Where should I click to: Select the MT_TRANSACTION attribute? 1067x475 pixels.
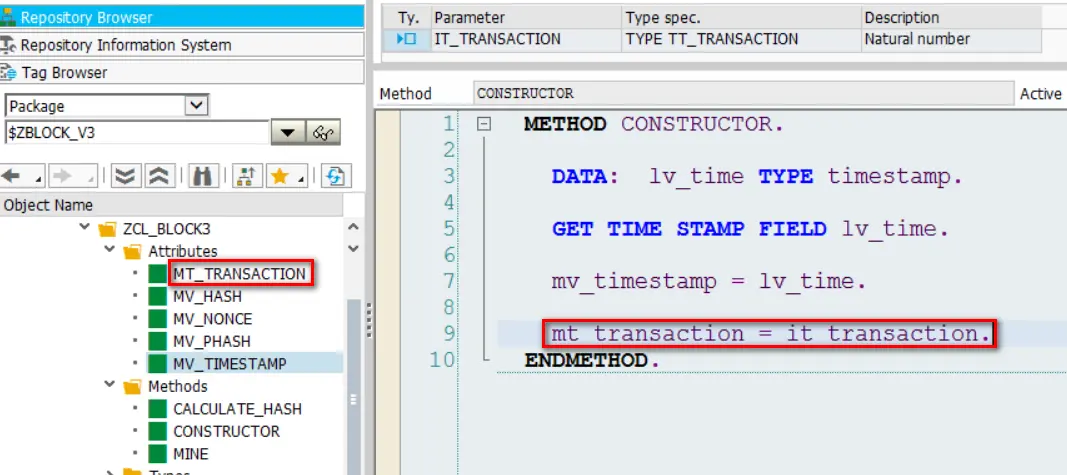pyautogui.click(x=240, y=274)
